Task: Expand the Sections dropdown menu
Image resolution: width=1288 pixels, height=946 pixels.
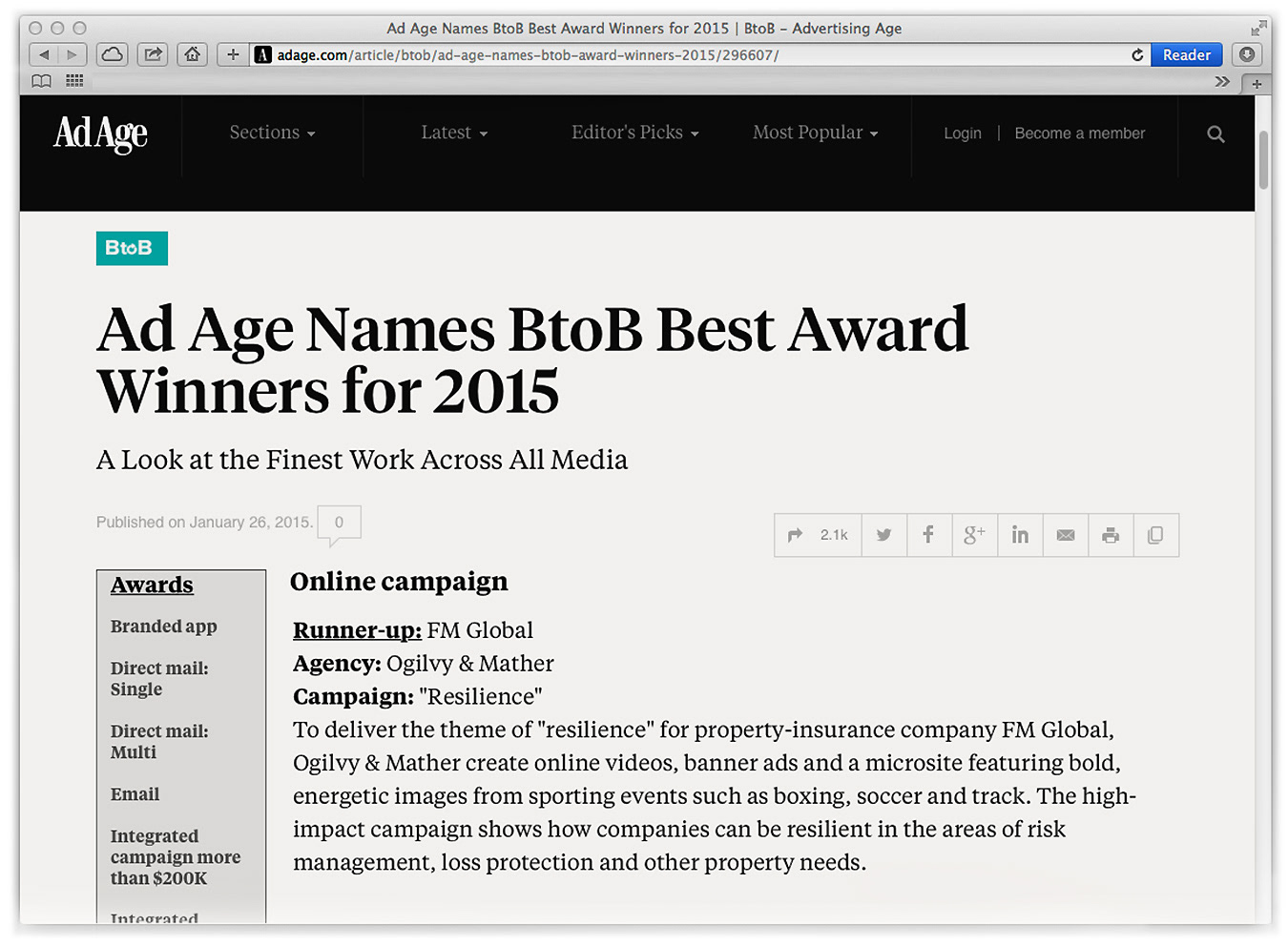Action: 272,133
